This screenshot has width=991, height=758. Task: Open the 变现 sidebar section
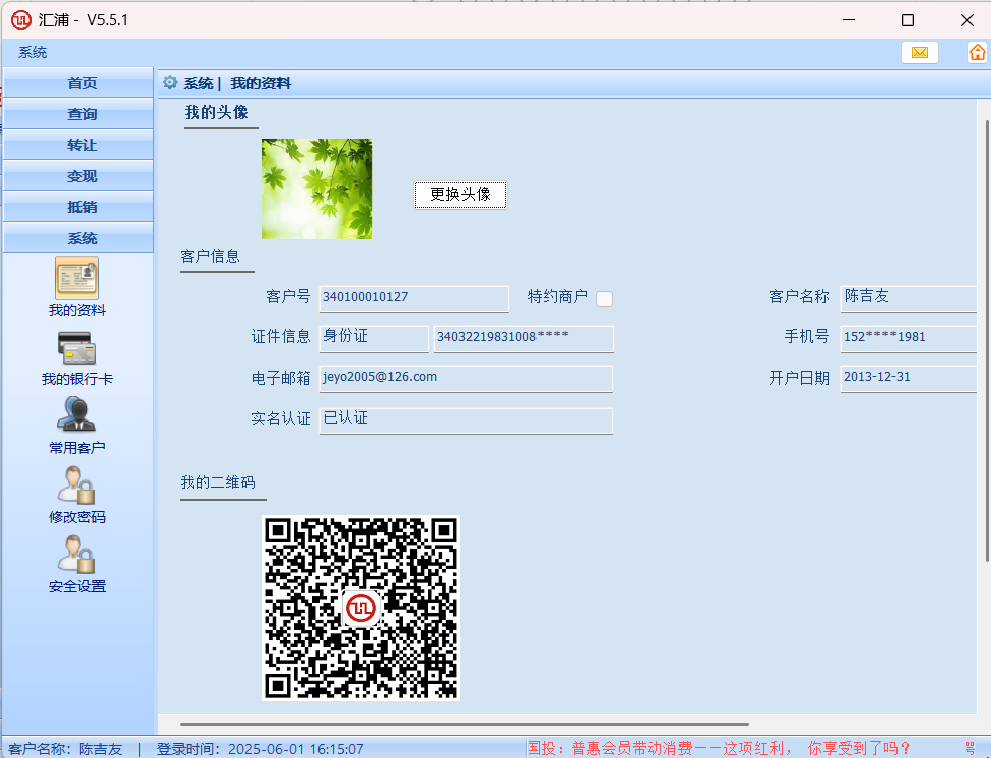[x=78, y=177]
